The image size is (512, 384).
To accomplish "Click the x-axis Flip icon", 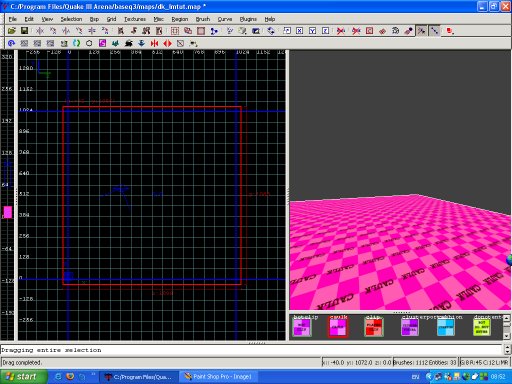I will (40, 31).
